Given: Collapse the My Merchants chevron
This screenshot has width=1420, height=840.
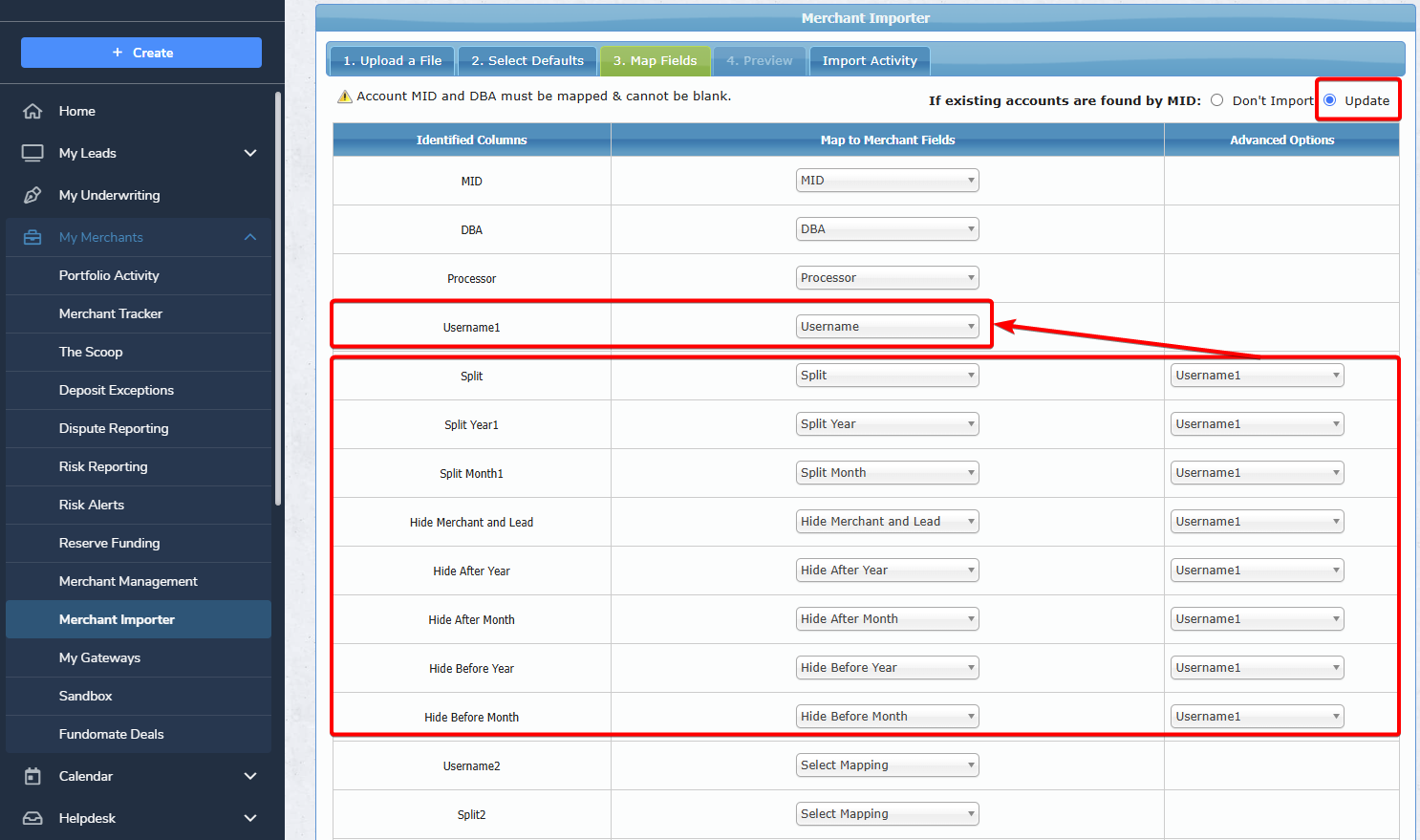Looking at the screenshot, I should pos(250,237).
